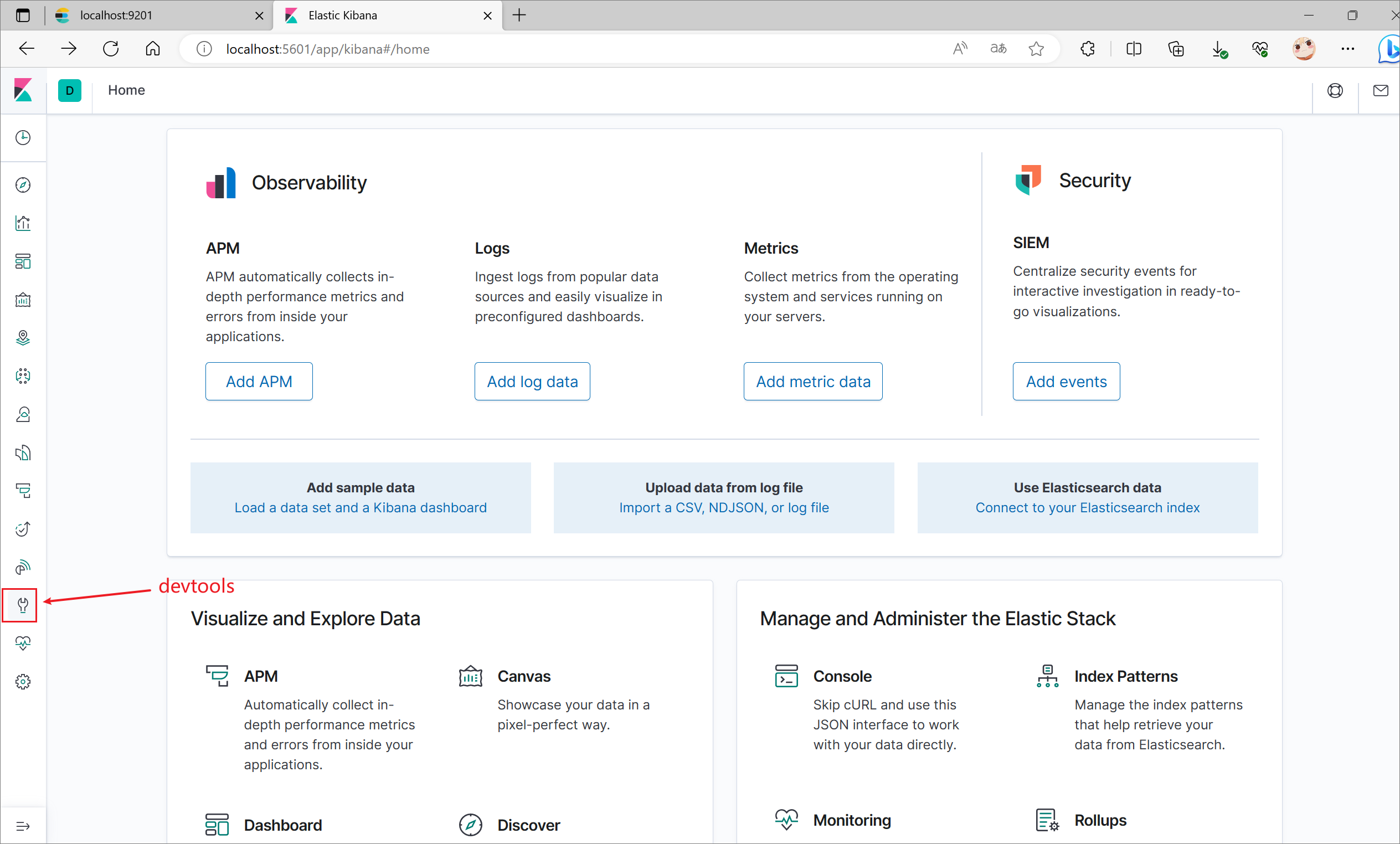
Task: Open Discover compass icon in sidebar
Action: (23, 186)
